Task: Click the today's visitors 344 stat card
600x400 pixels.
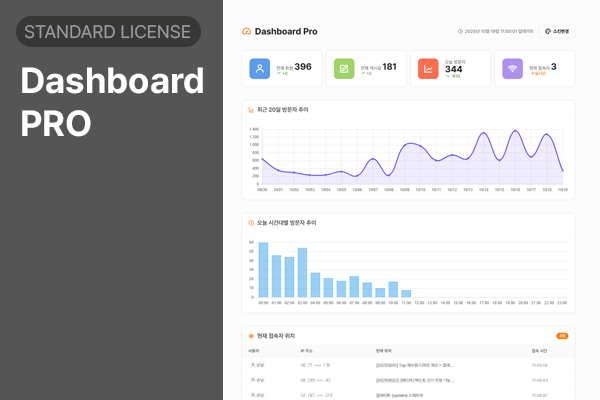Action: tap(451, 69)
